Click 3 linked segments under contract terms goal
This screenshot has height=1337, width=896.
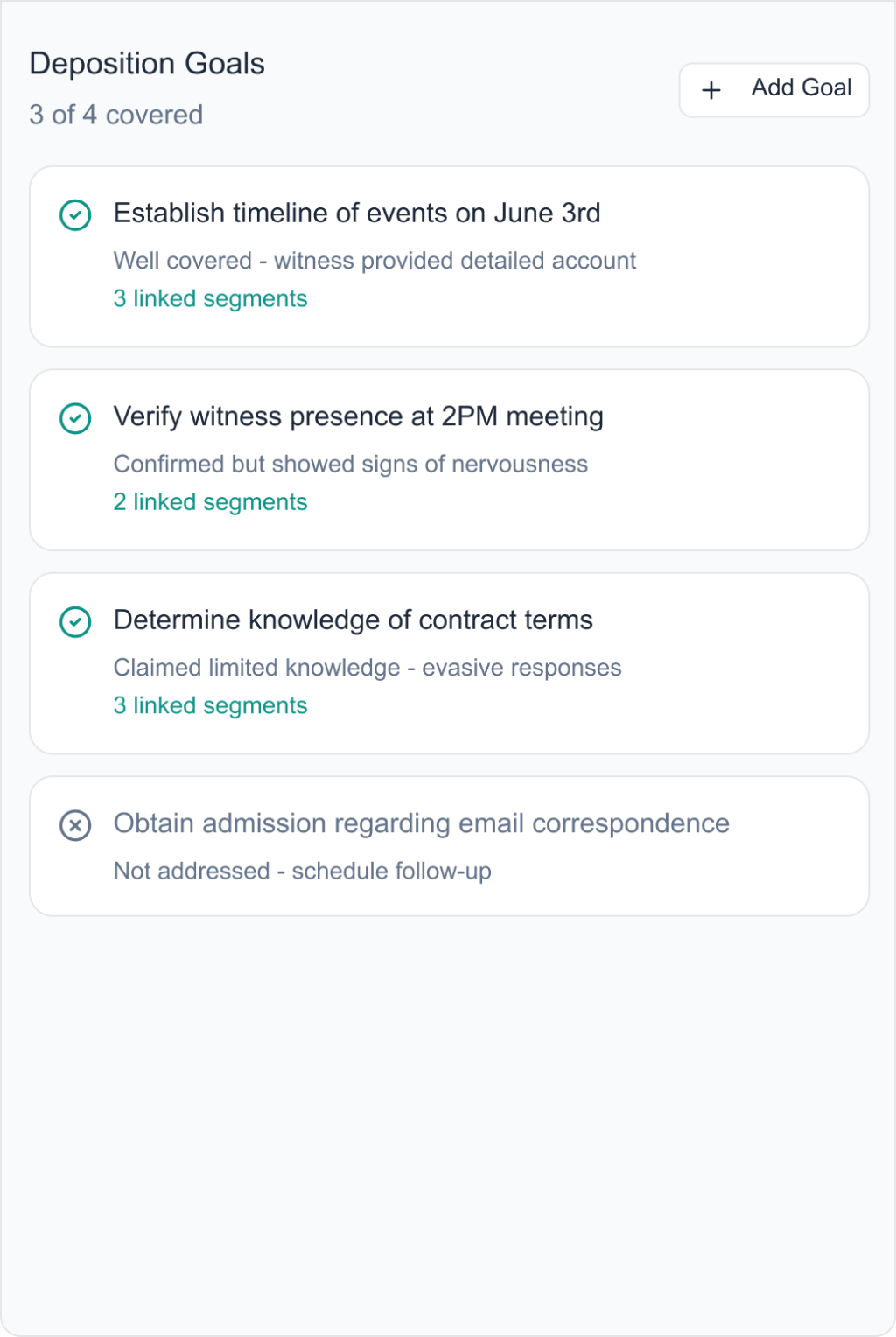(x=209, y=705)
